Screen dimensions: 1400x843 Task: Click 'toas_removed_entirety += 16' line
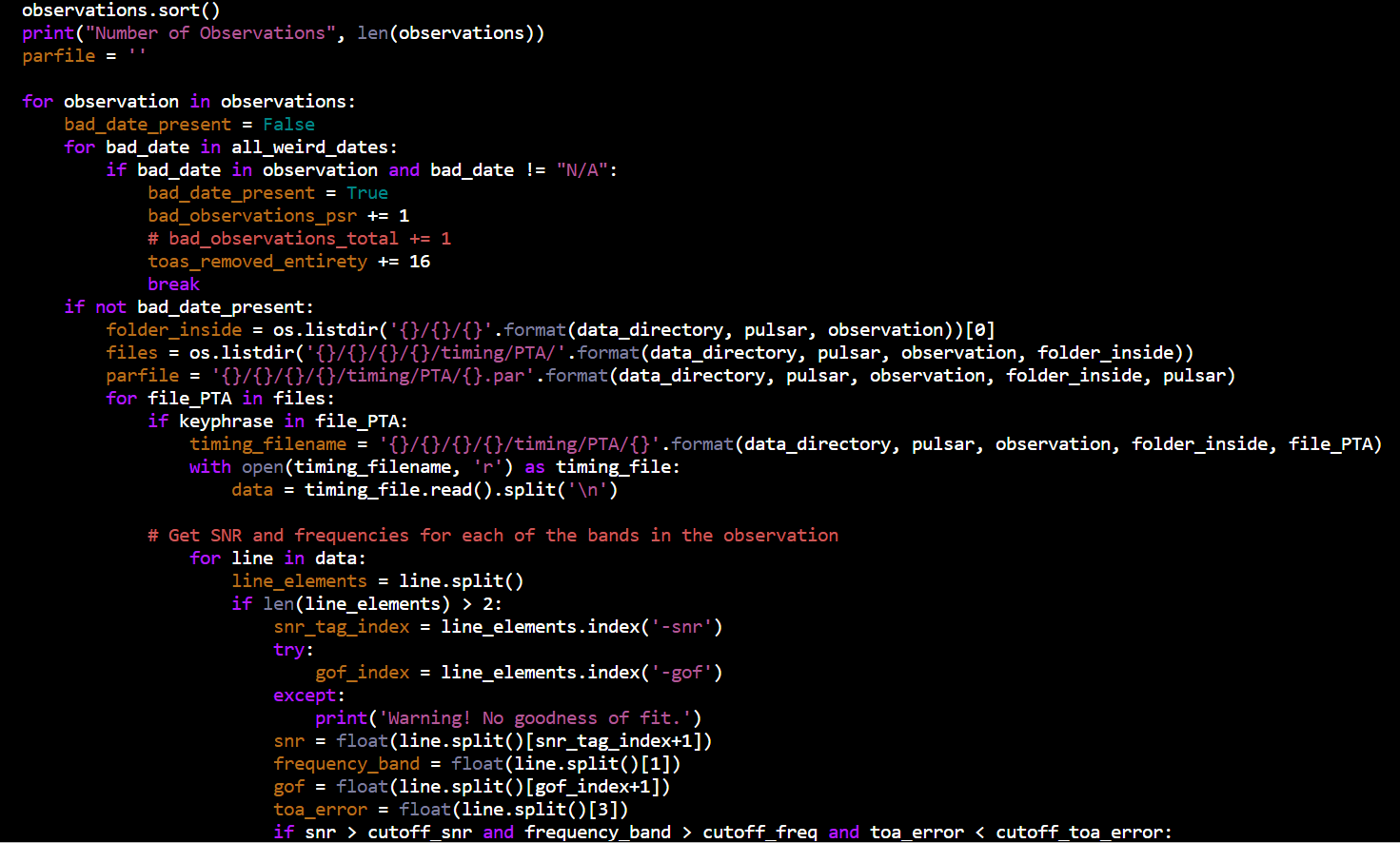click(288, 262)
